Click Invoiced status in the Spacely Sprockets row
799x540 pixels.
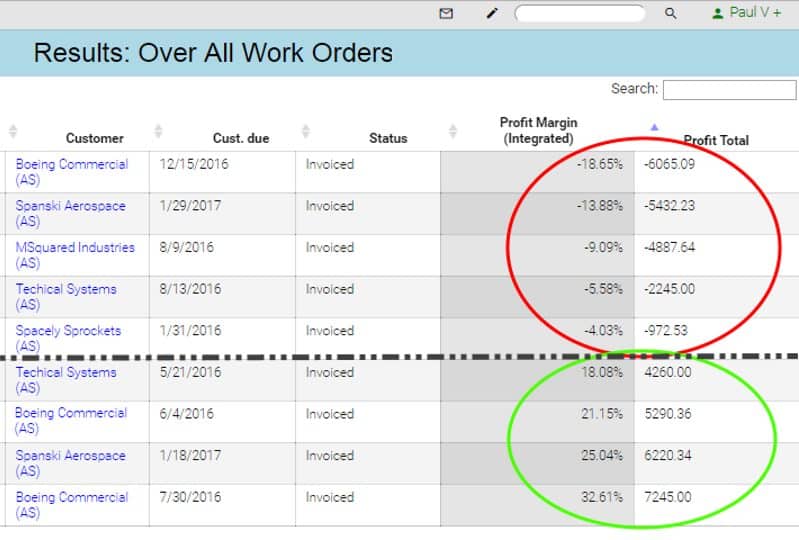[330, 331]
